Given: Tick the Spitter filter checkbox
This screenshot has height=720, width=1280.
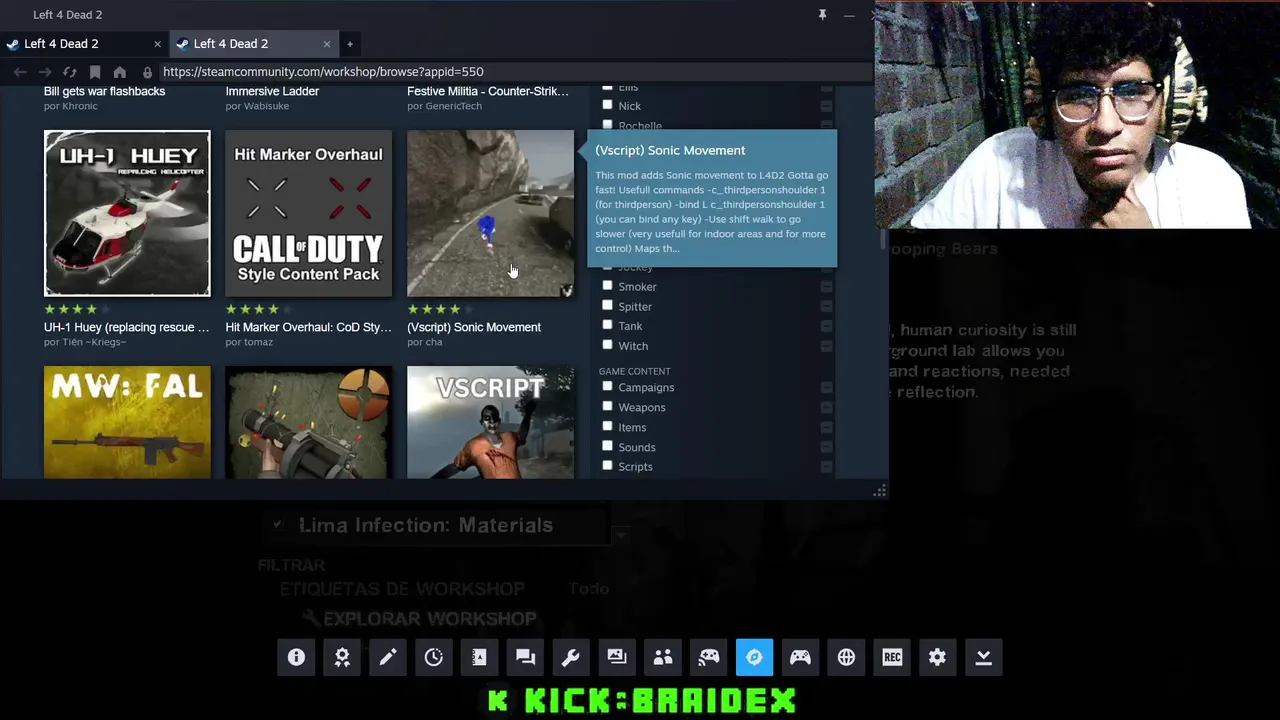Looking at the screenshot, I should (x=607, y=306).
